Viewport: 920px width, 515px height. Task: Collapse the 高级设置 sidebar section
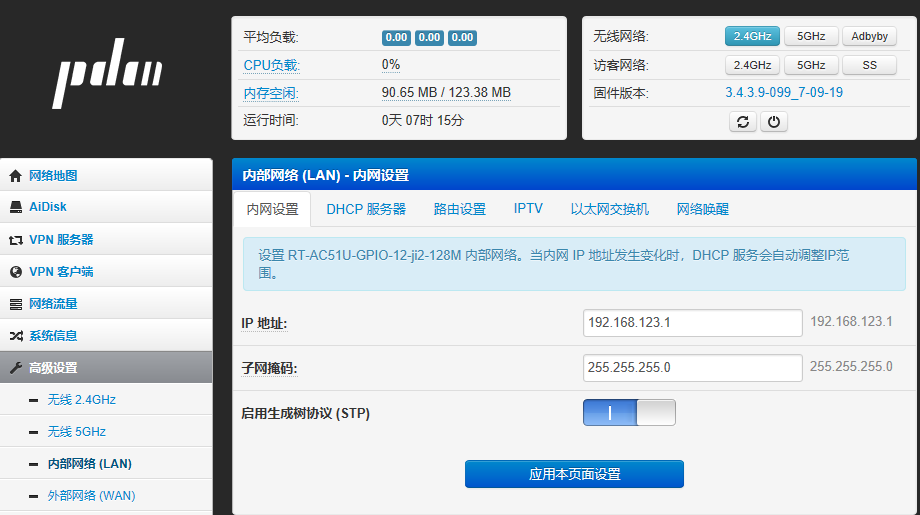point(106,368)
